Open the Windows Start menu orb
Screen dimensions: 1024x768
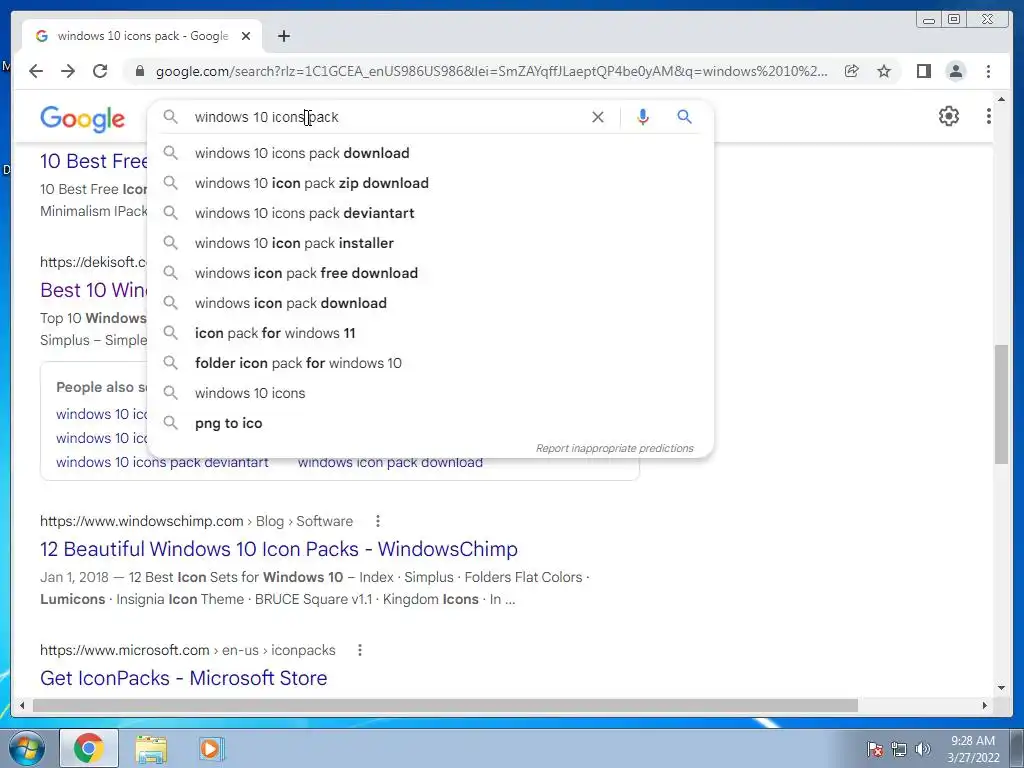(x=26, y=748)
